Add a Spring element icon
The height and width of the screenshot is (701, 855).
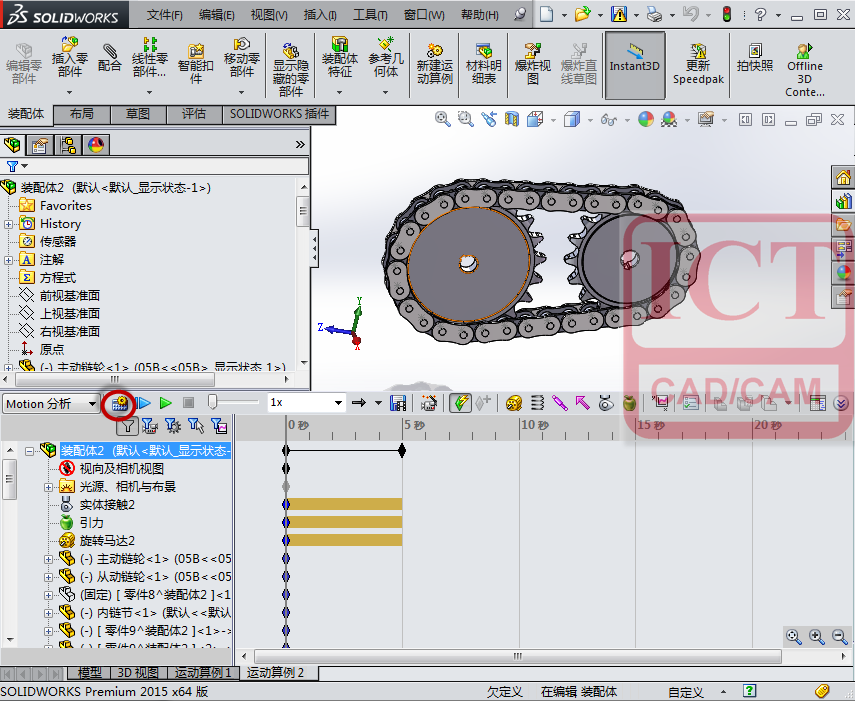click(x=537, y=403)
